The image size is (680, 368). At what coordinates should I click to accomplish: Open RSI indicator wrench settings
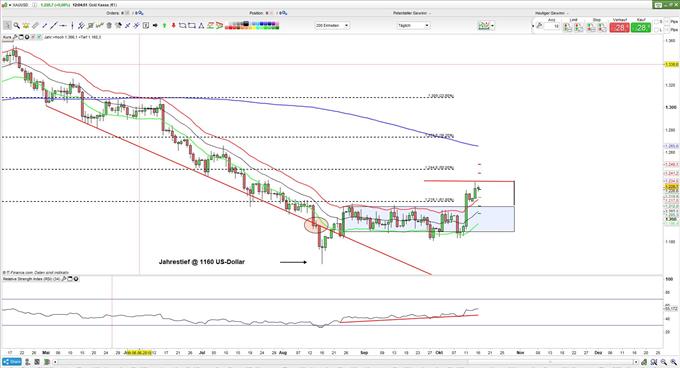[x=64, y=279]
